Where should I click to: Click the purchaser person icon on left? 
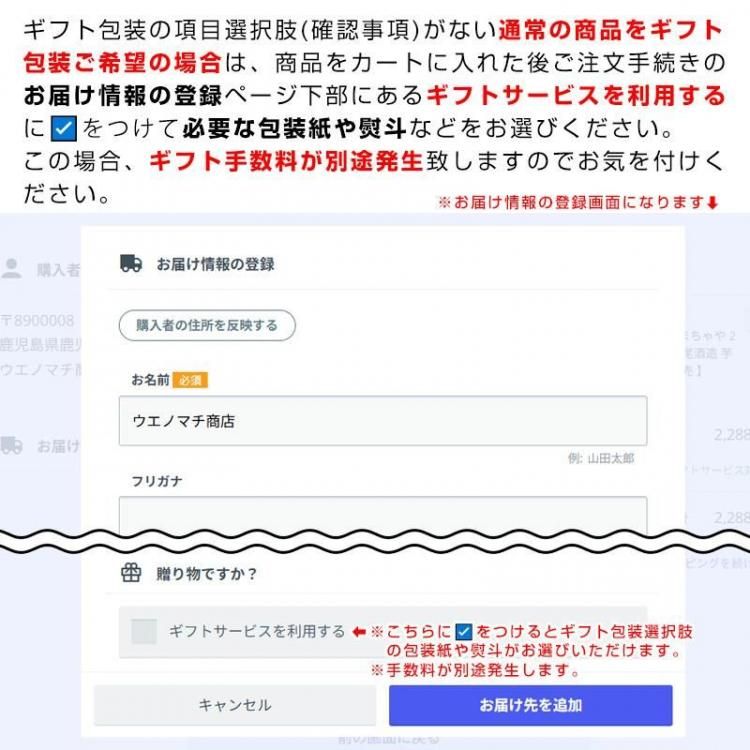(11, 269)
